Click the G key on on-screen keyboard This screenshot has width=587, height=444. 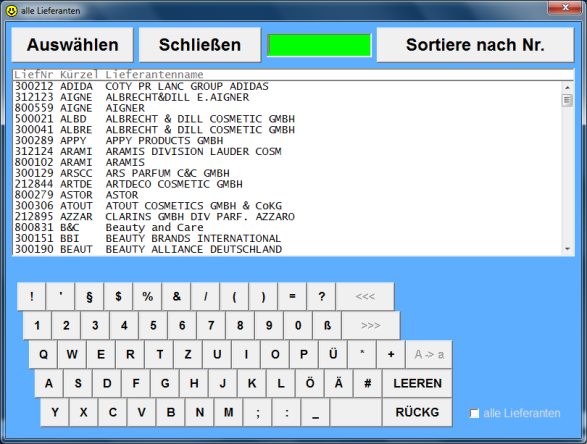click(165, 383)
